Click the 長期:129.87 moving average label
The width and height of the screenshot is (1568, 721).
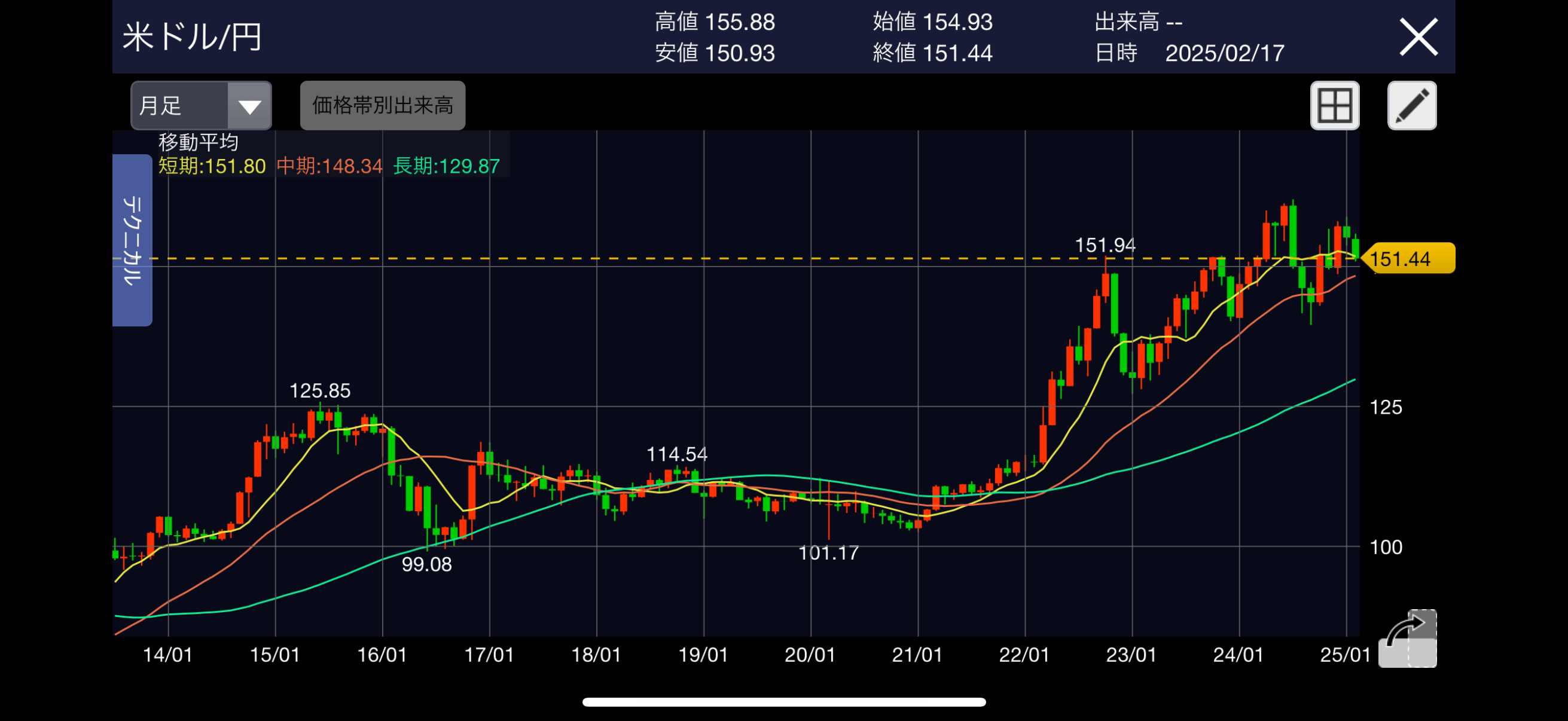[446, 166]
